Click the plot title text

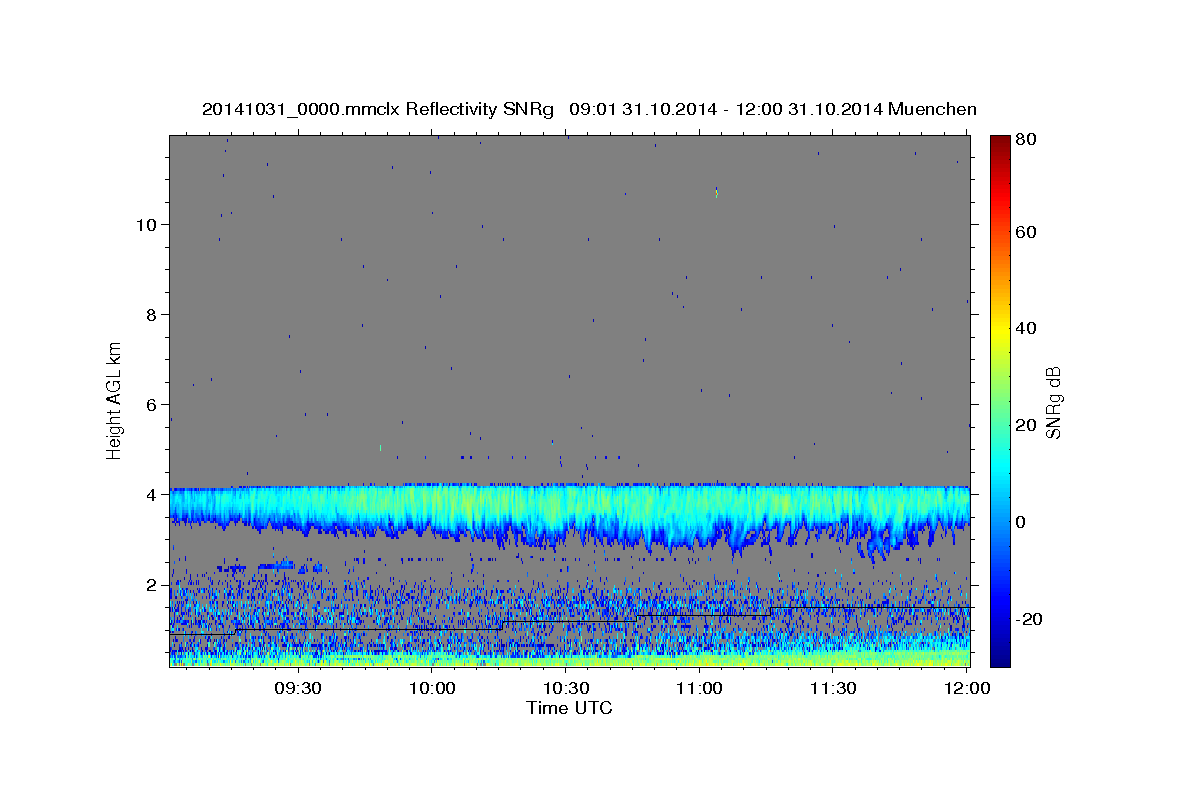click(x=589, y=109)
